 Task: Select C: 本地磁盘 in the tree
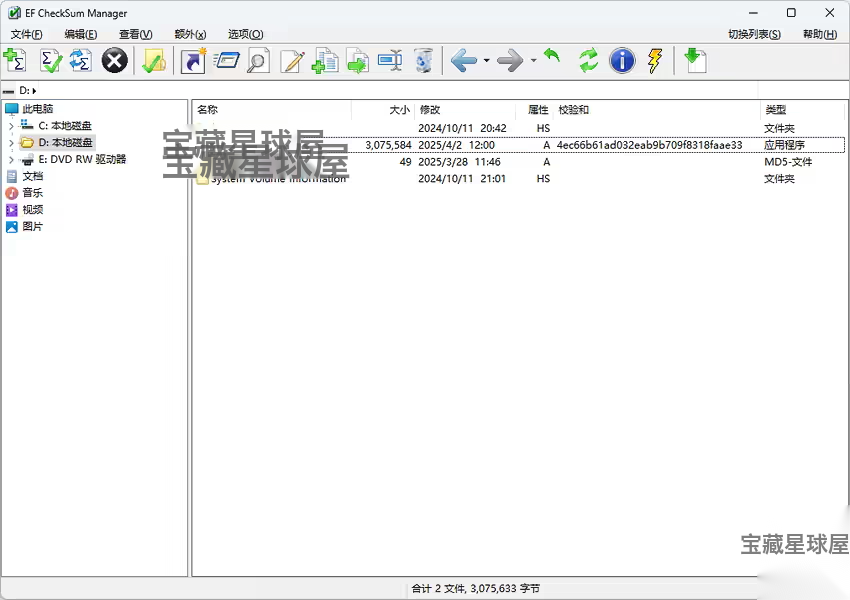pyautogui.click(x=65, y=126)
